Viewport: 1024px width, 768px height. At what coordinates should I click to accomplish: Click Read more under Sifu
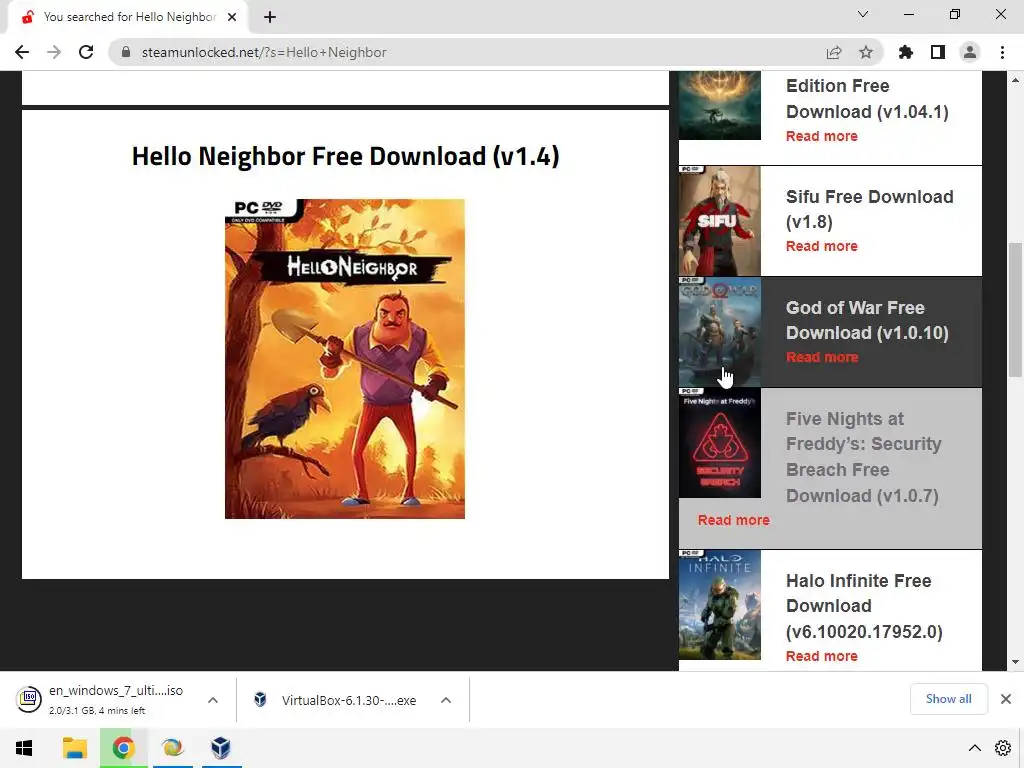[x=822, y=246]
